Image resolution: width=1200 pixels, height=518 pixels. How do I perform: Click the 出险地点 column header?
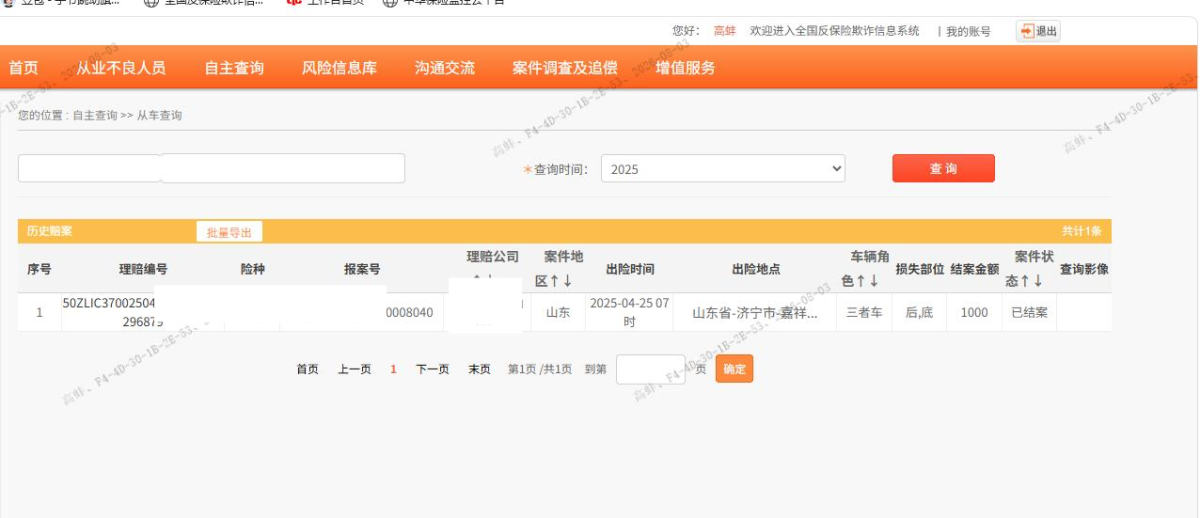pos(756,269)
